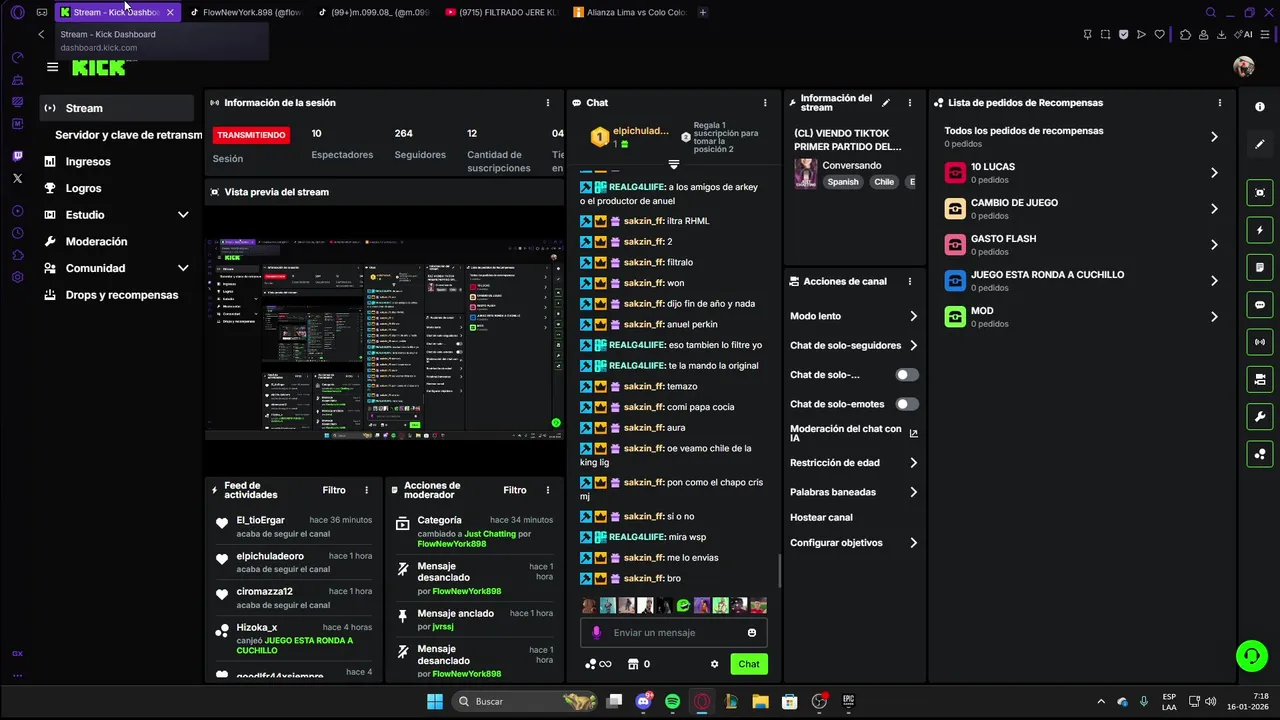Image resolution: width=1280 pixels, height=720 pixels.
Task: Open the GASTO FLASH reward requests
Action: click(1082, 245)
